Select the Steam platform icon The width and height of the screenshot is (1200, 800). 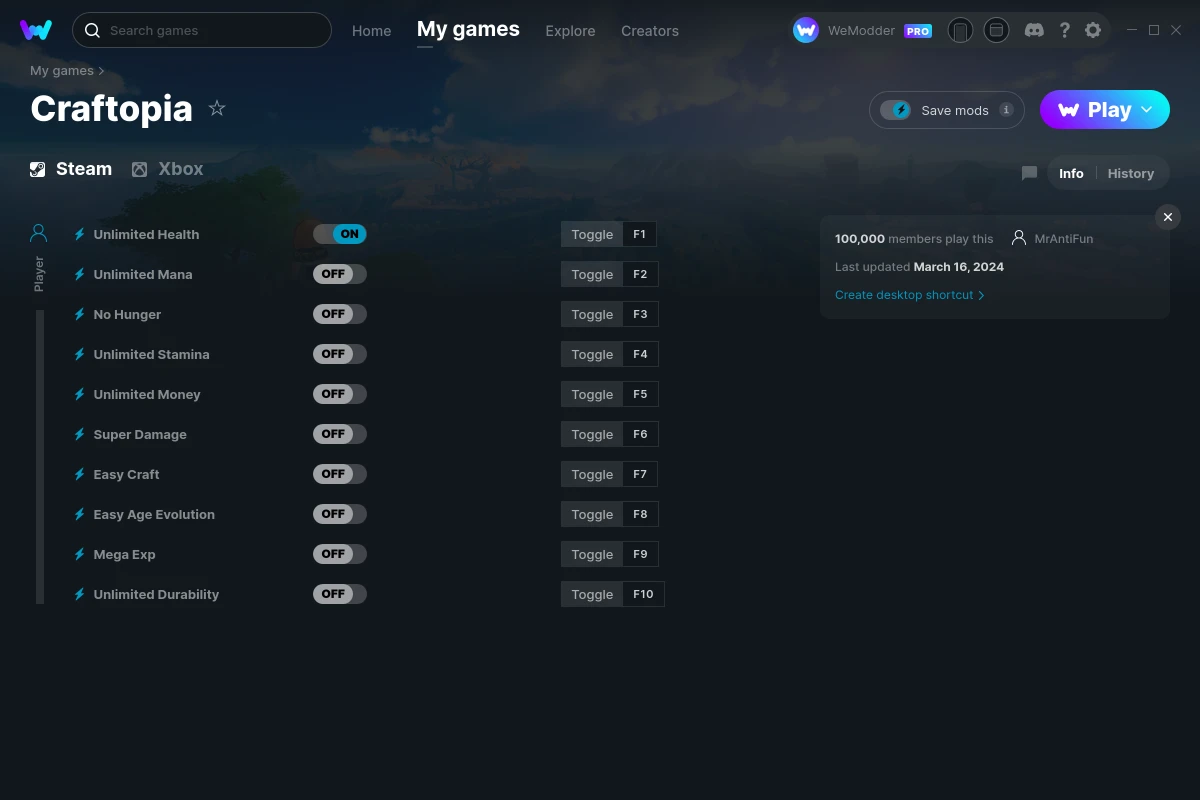(38, 169)
